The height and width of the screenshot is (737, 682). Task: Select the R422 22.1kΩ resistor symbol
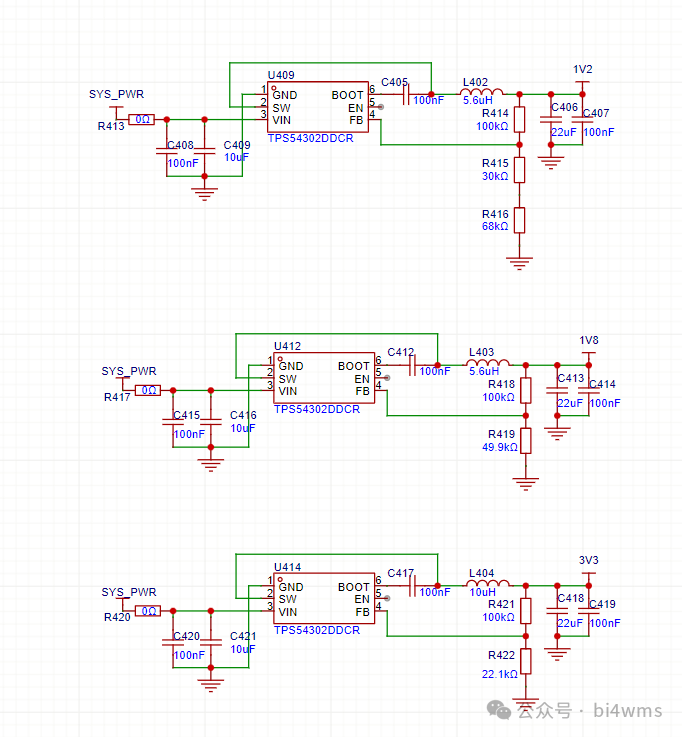pyautogui.click(x=526, y=661)
